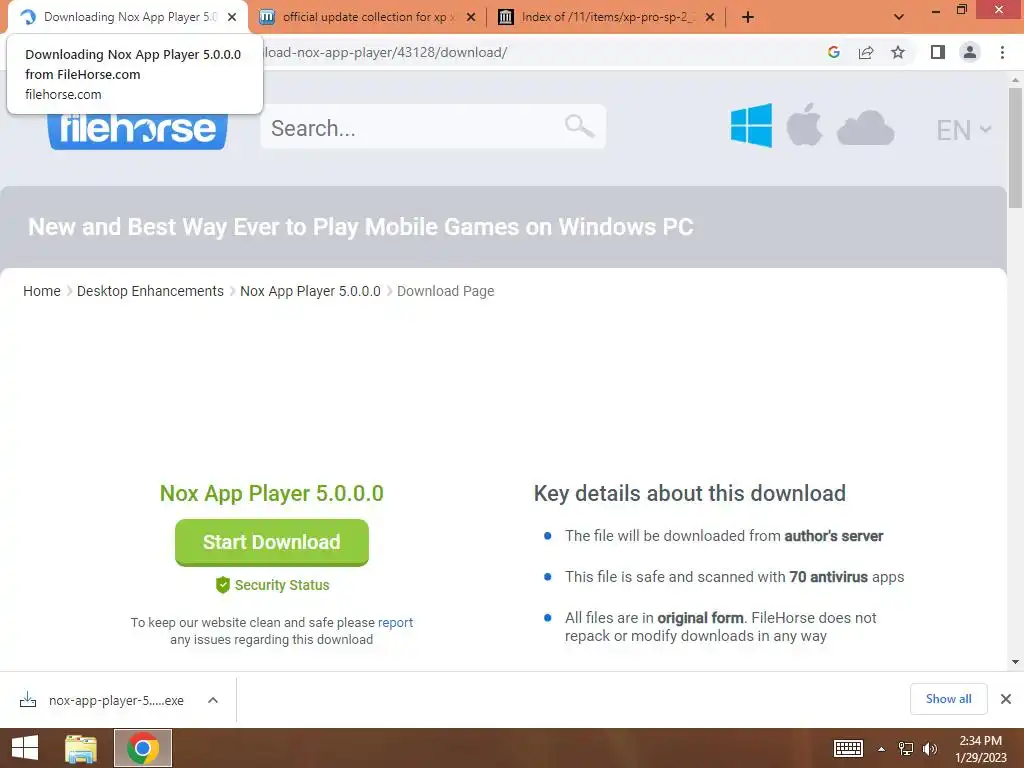The width and height of the screenshot is (1024, 768).
Task: Select the Windows platform icon
Action: coord(751,125)
